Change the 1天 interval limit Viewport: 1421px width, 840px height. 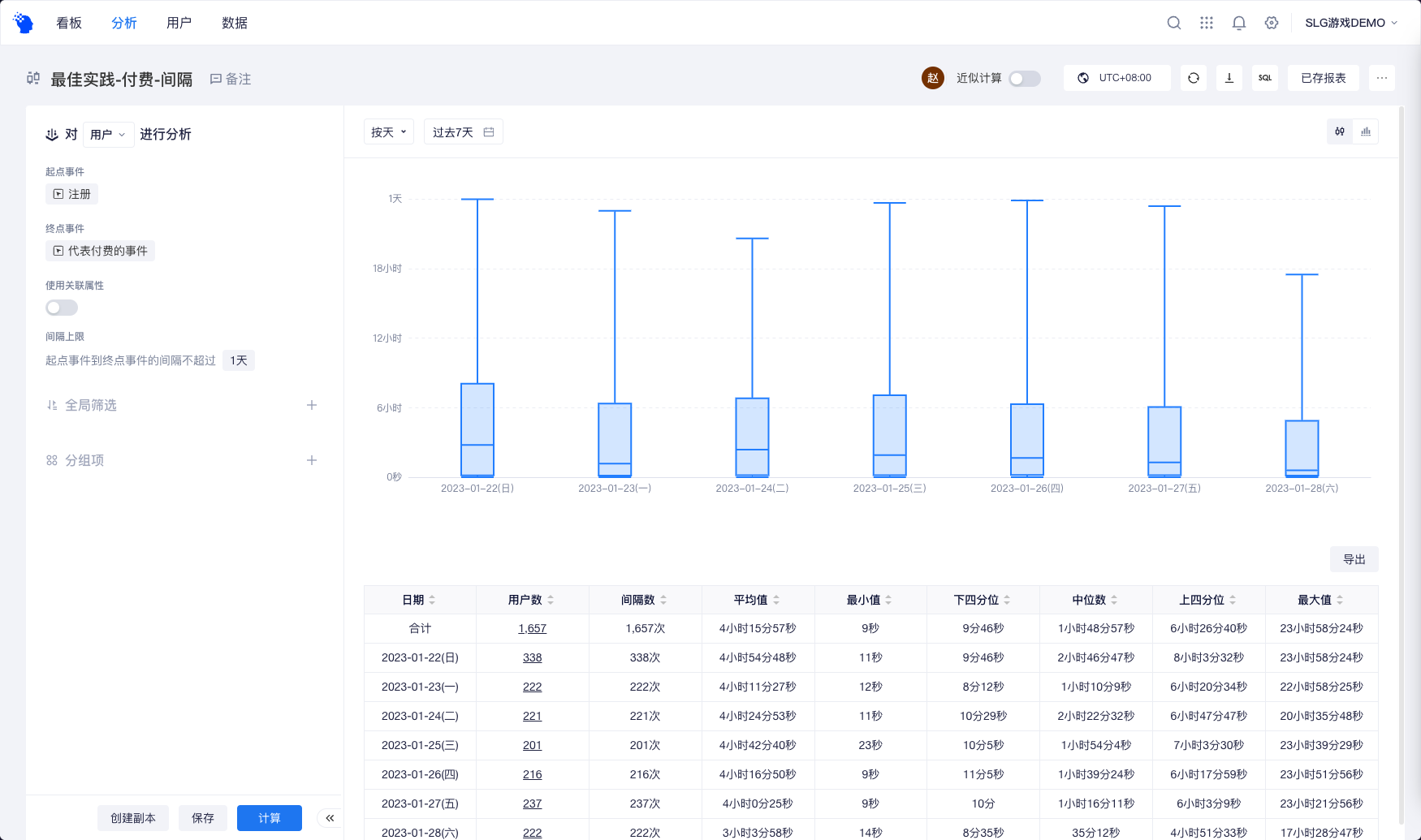[239, 360]
